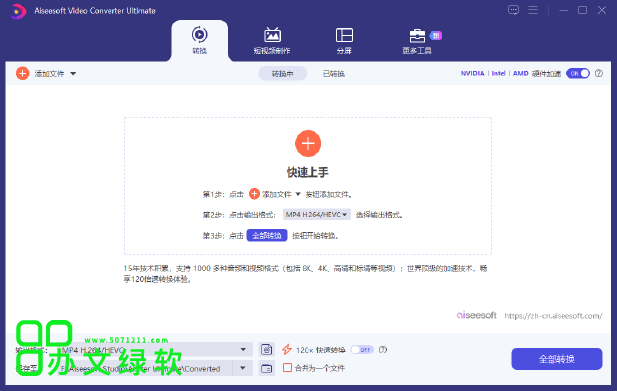The height and width of the screenshot is (391, 617).
Task: Open the aiseesoft website URL link
Action: pyautogui.click(x=553, y=316)
